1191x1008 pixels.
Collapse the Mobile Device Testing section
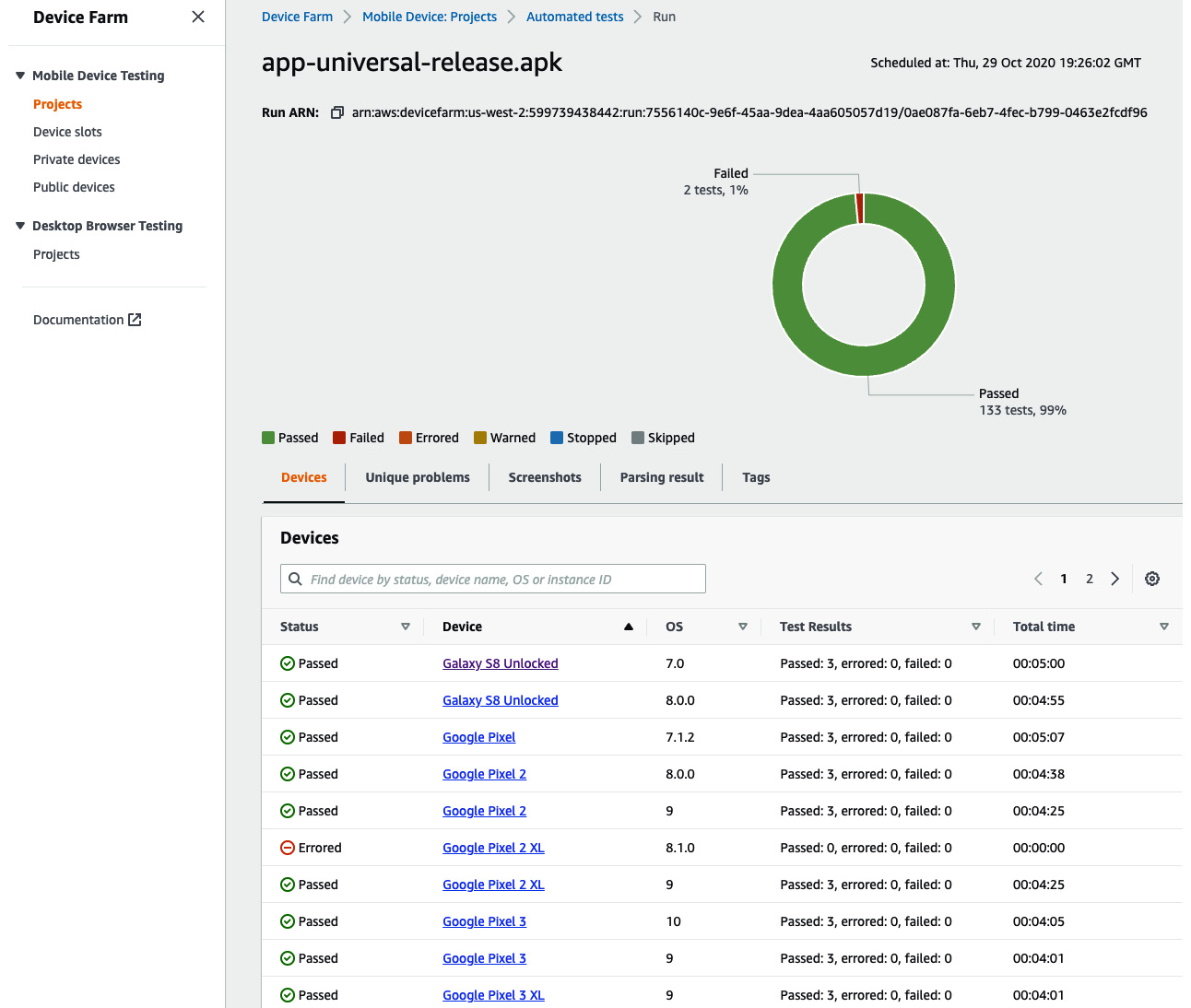[x=18, y=75]
